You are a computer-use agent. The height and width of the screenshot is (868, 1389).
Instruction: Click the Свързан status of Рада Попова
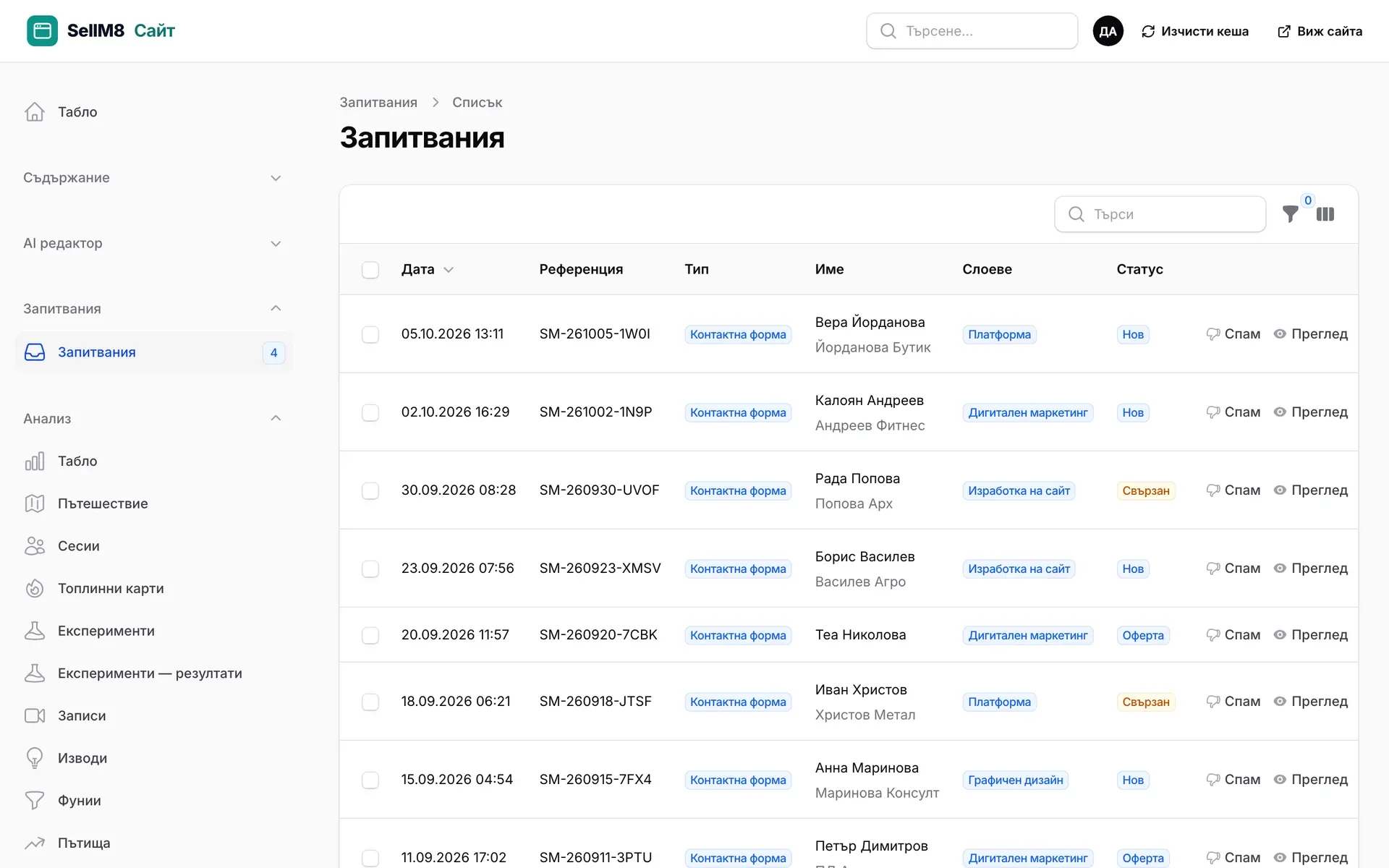coord(1146,490)
